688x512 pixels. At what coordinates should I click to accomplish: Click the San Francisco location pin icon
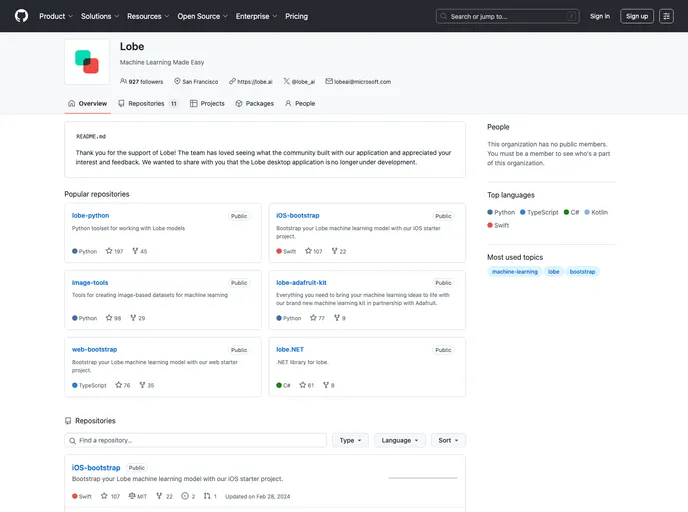click(177, 81)
